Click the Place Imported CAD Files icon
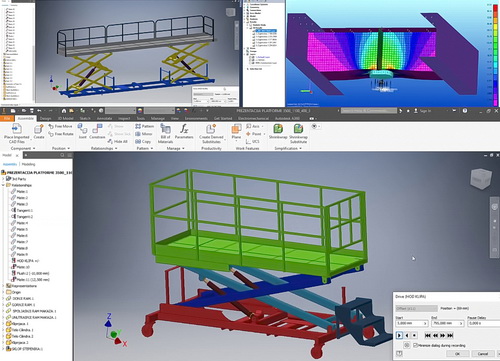The width and height of the screenshot is (500, 361). (16, 129)
